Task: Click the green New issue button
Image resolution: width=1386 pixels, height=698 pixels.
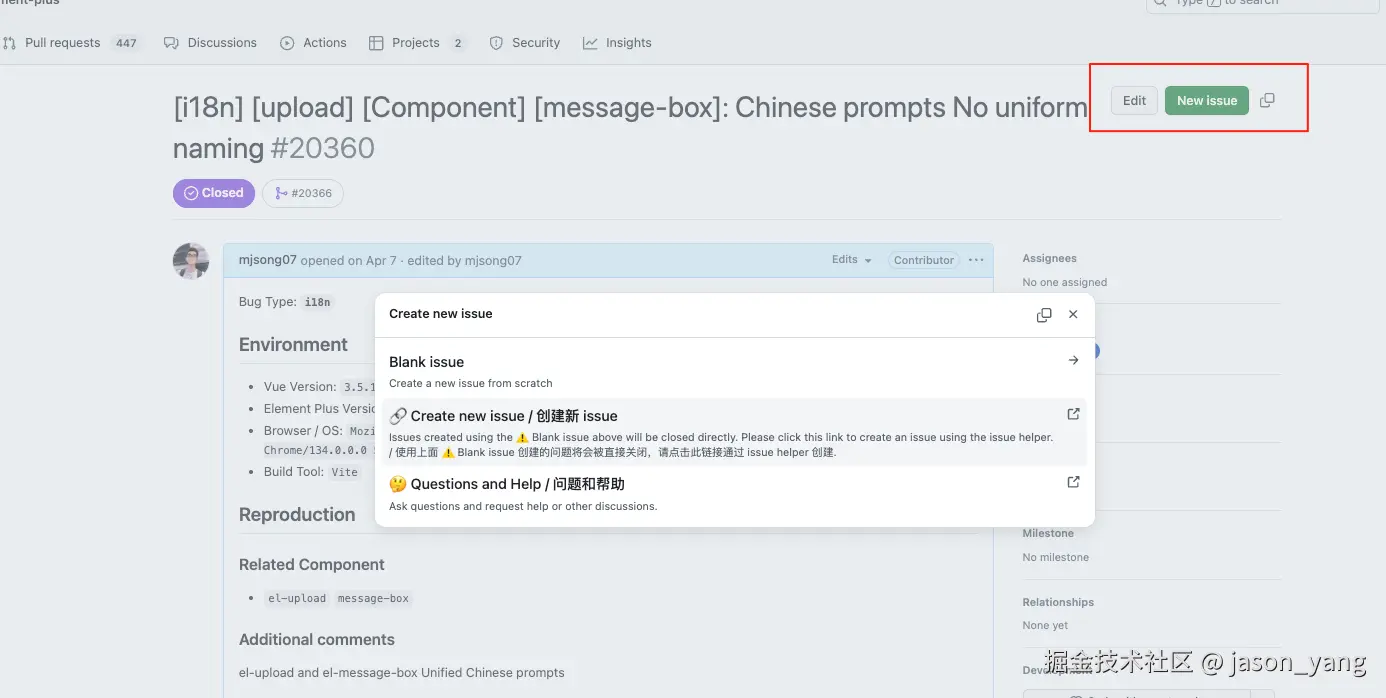Action: (1207, 100)
